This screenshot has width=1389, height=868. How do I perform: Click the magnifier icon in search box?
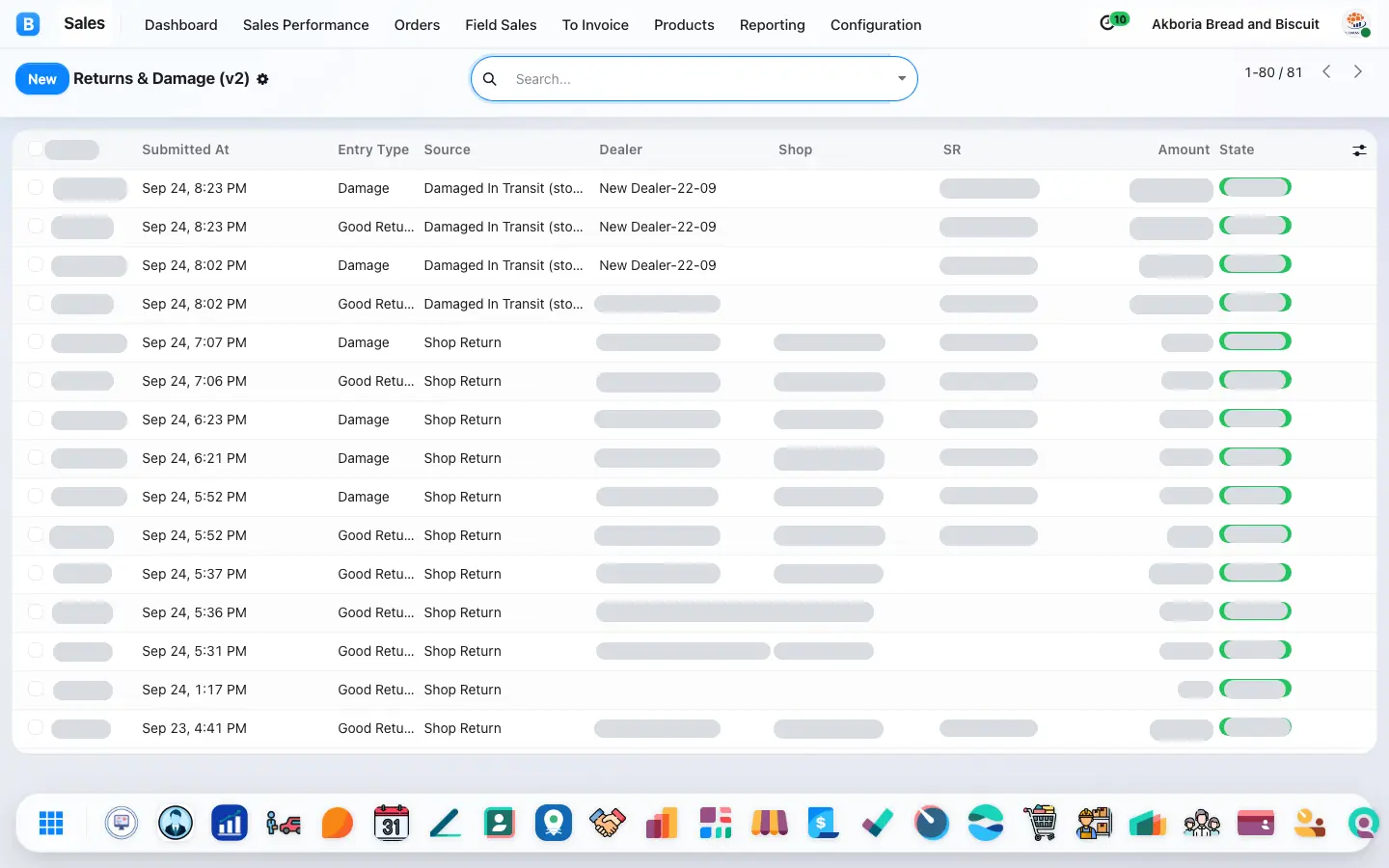coord(490,79)
